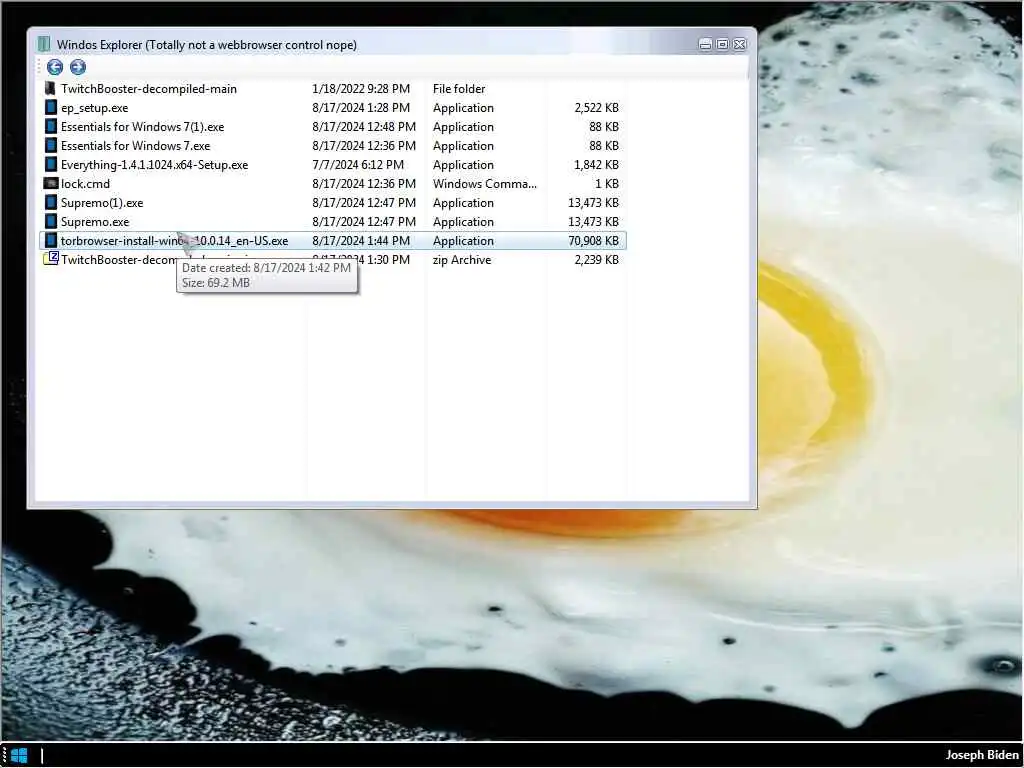The image size is (1024, 768).
Task: Click the Windos Explorer title bar icon
Action: [44, 44]
